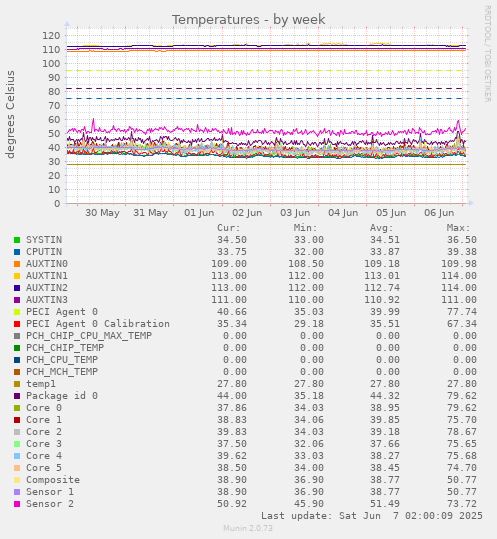Click the 'PECI Agent 0 Calibration' legend label

[98, 324]
